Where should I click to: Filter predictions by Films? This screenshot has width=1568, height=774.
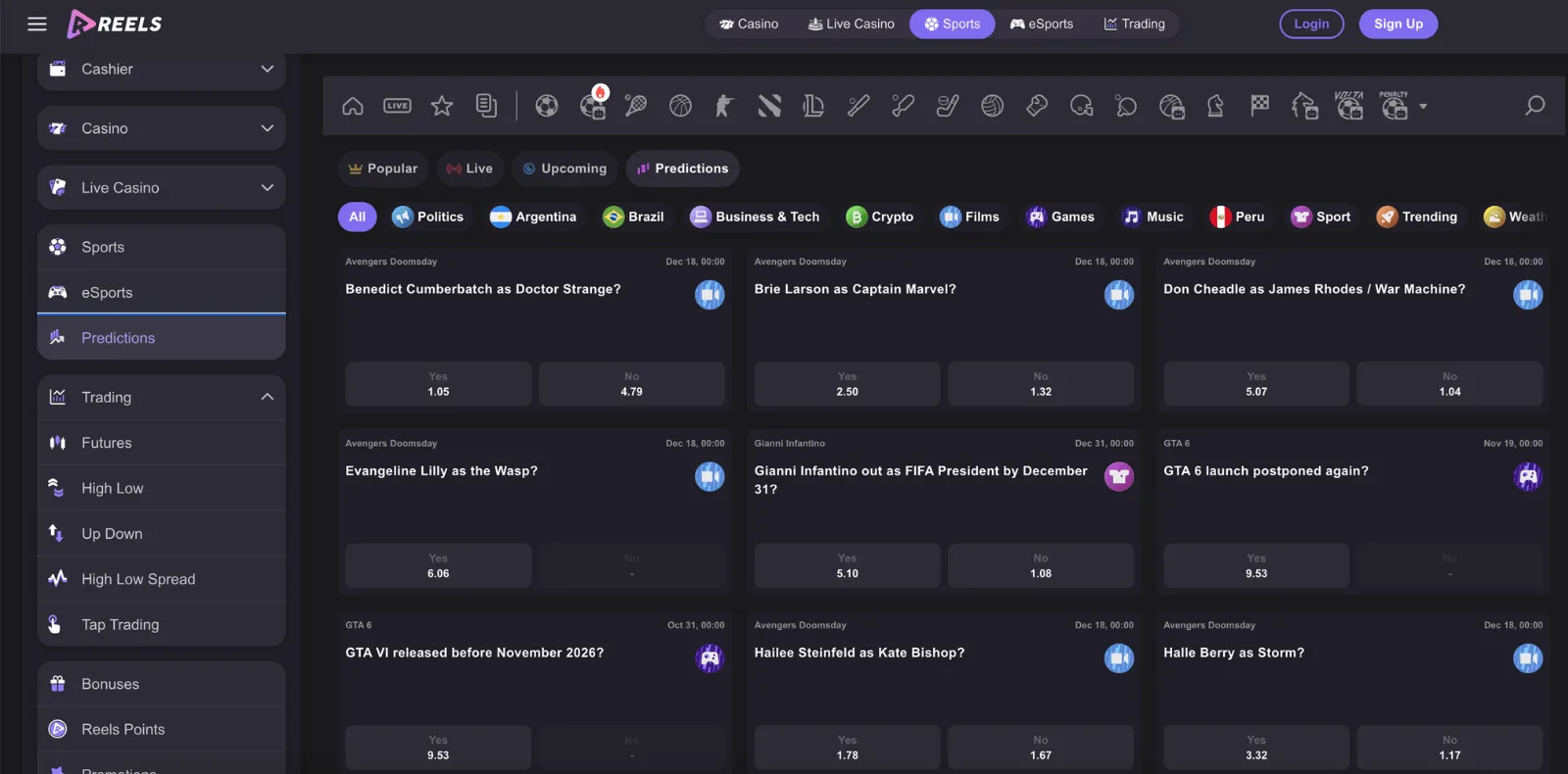[969, 217]
